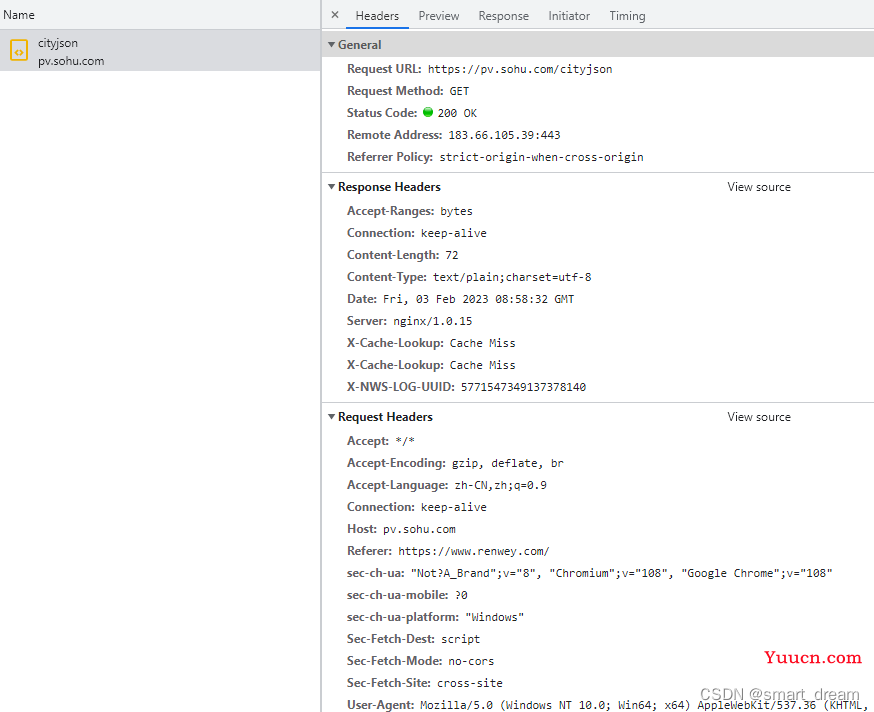Collapse the General section
874x712 pixels.
tap(332, 45)
